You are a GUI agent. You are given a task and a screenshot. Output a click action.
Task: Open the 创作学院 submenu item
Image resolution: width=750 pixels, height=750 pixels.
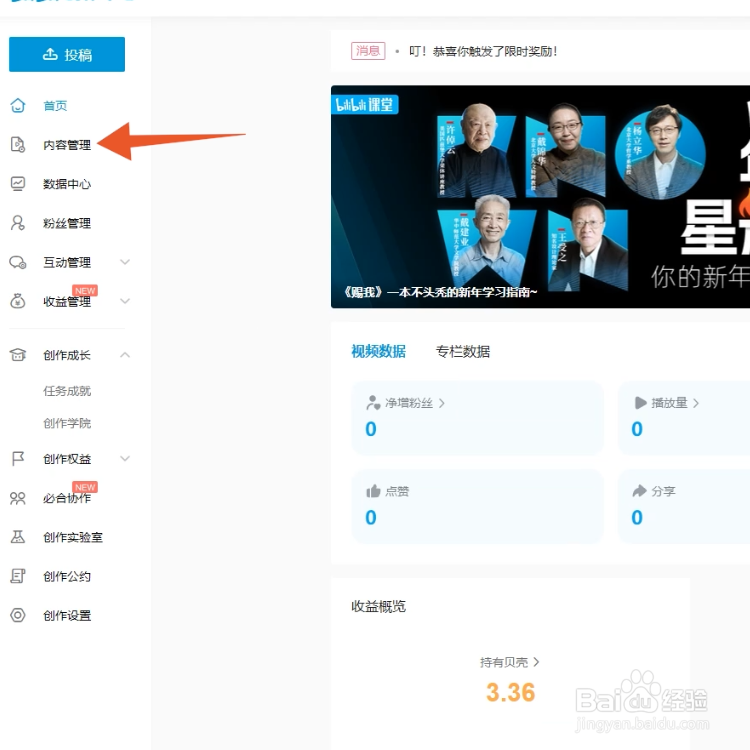[67, 423]
